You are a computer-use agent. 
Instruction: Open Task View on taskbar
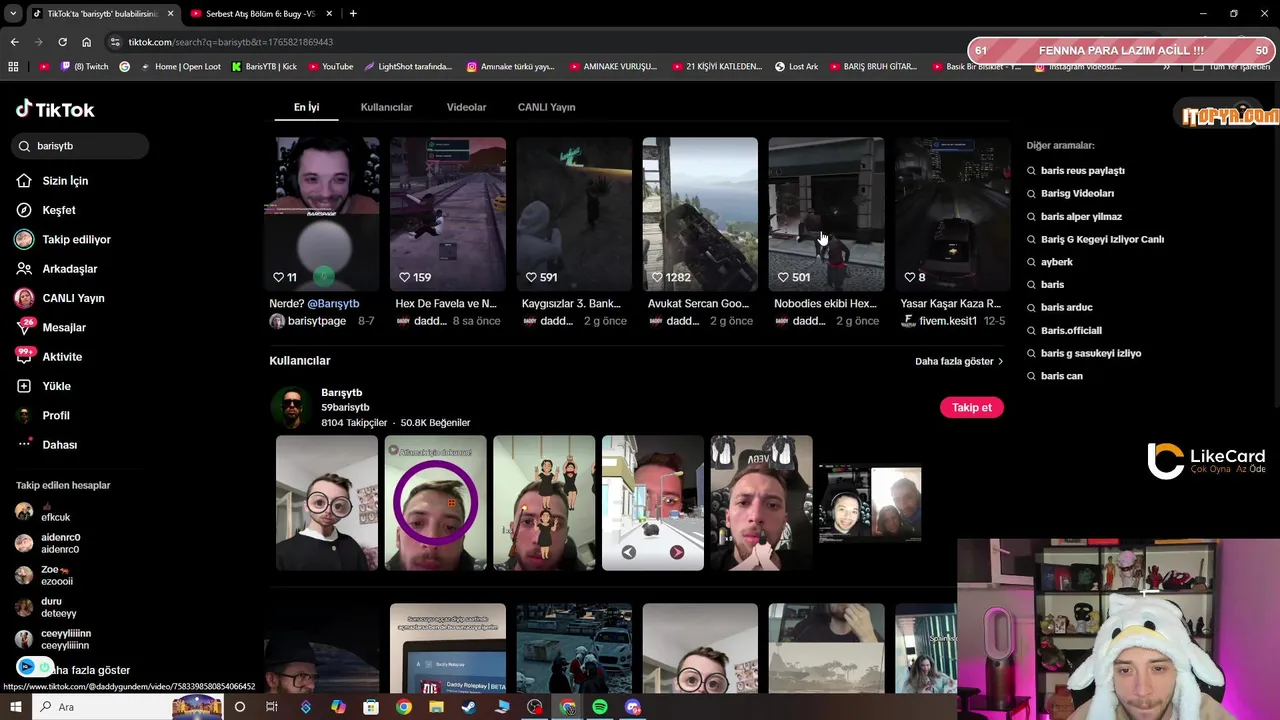272,707
